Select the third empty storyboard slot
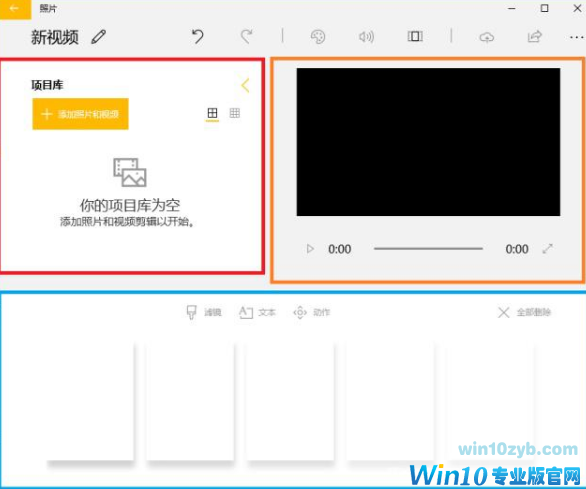Image resolution: width=586 pixels, height=489 pixels. point(290,401)
